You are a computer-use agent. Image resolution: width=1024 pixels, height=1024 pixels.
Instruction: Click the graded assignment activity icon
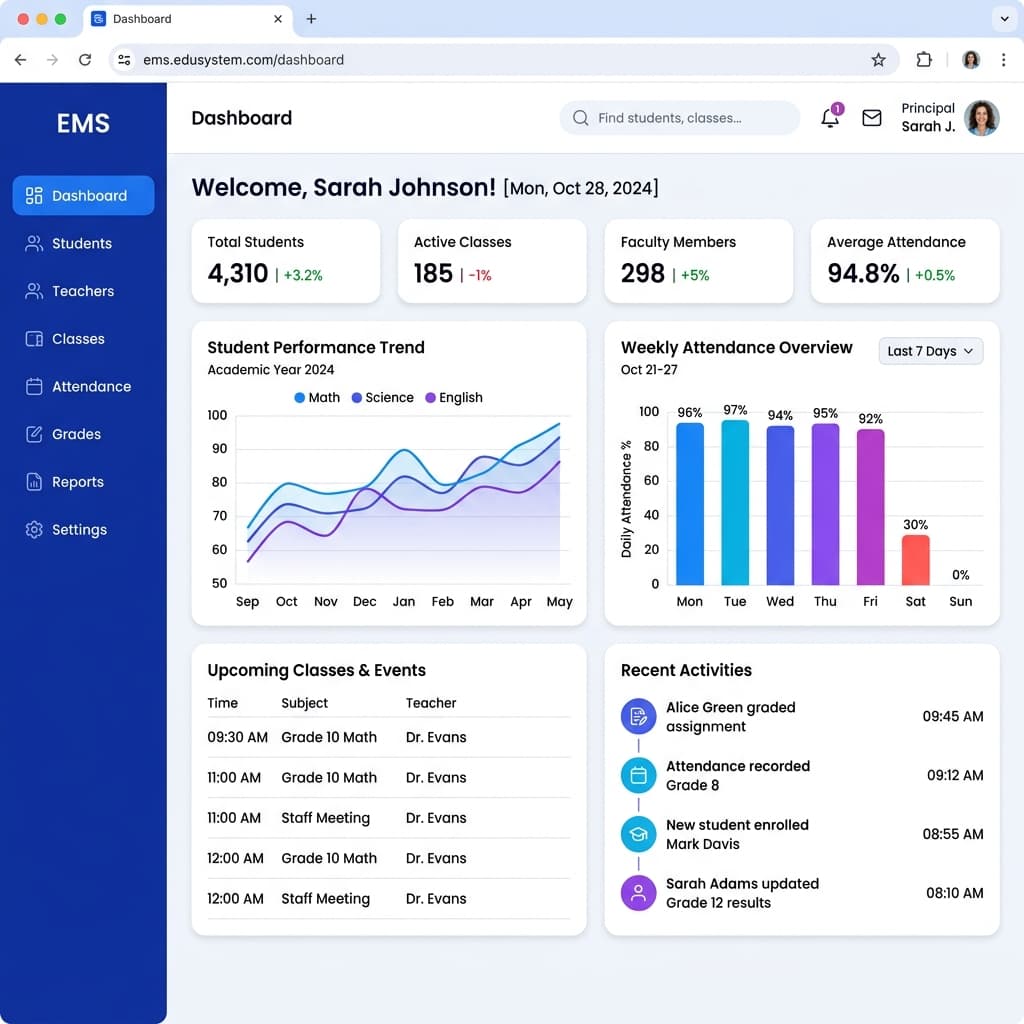(x=638, y=716)
